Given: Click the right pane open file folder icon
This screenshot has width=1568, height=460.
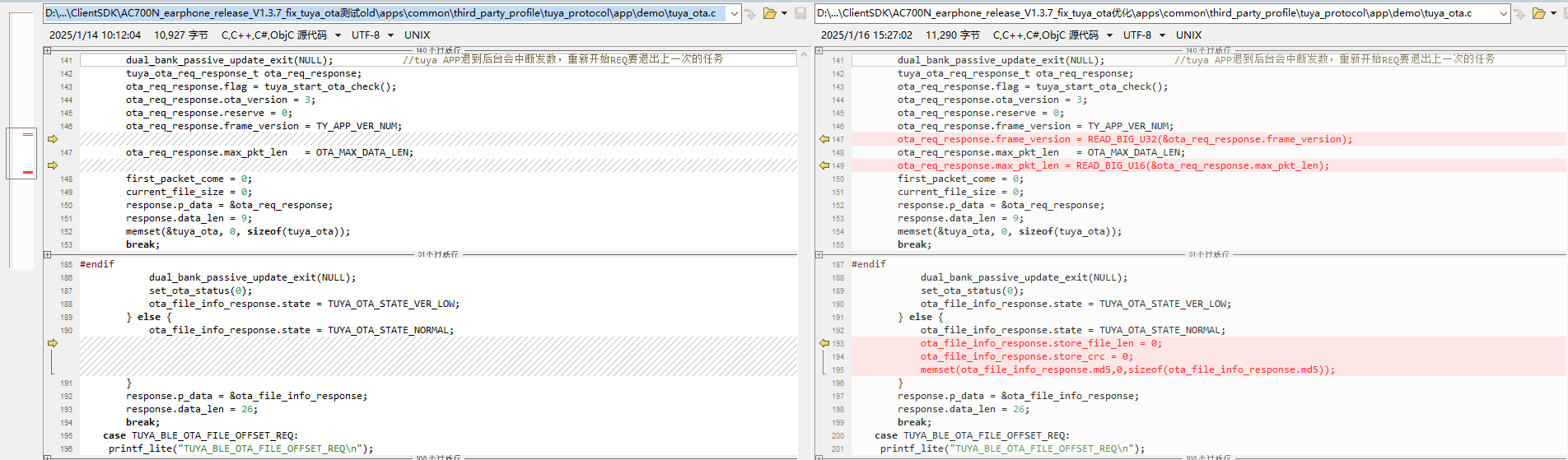Looking at the screenshot, I should coord(1538,13).
